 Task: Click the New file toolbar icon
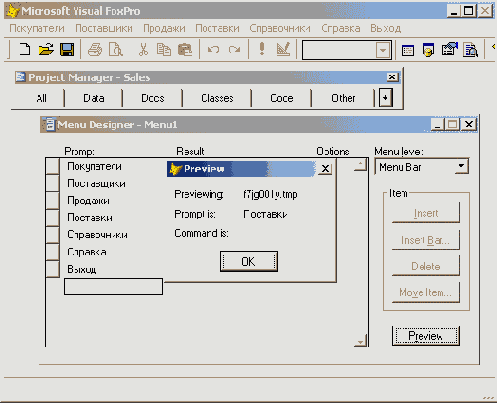click(x=24, y=50)
